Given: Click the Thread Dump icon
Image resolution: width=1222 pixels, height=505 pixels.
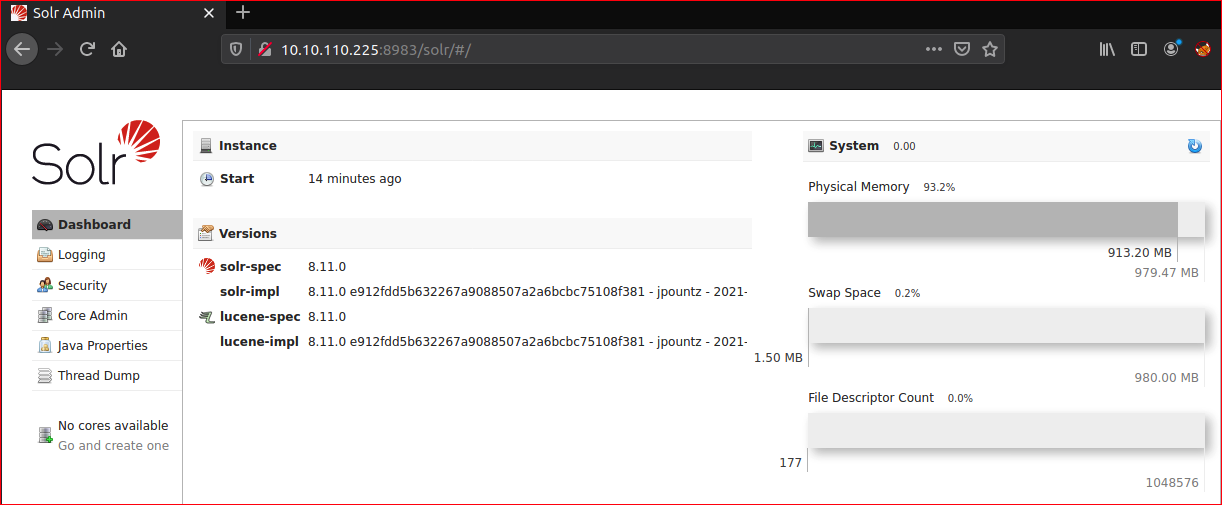Looking at the screenshot, I should pos(45,376).
